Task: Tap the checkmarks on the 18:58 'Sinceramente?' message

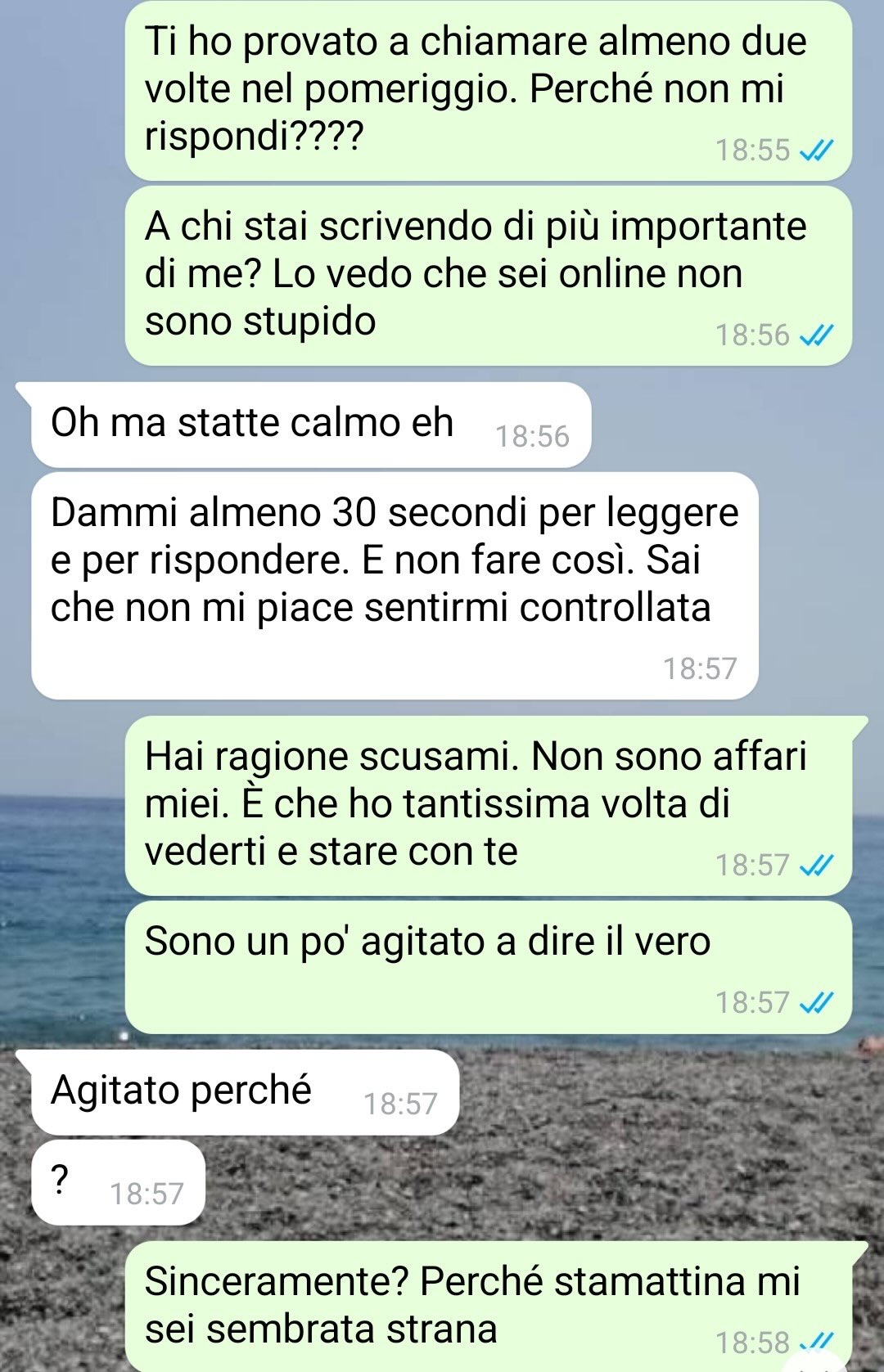Action: 815,1343
